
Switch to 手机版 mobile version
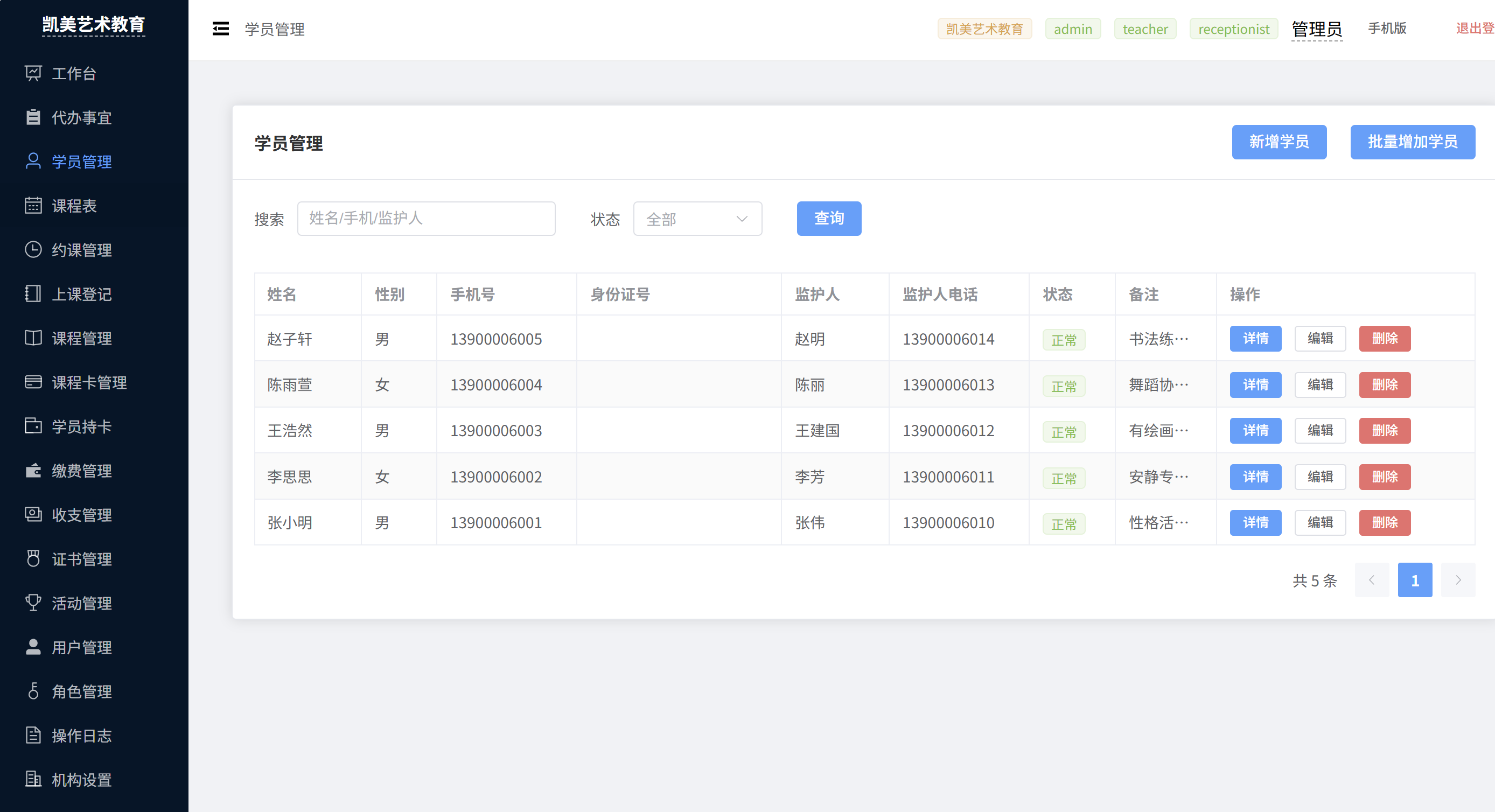[1387, 29]
